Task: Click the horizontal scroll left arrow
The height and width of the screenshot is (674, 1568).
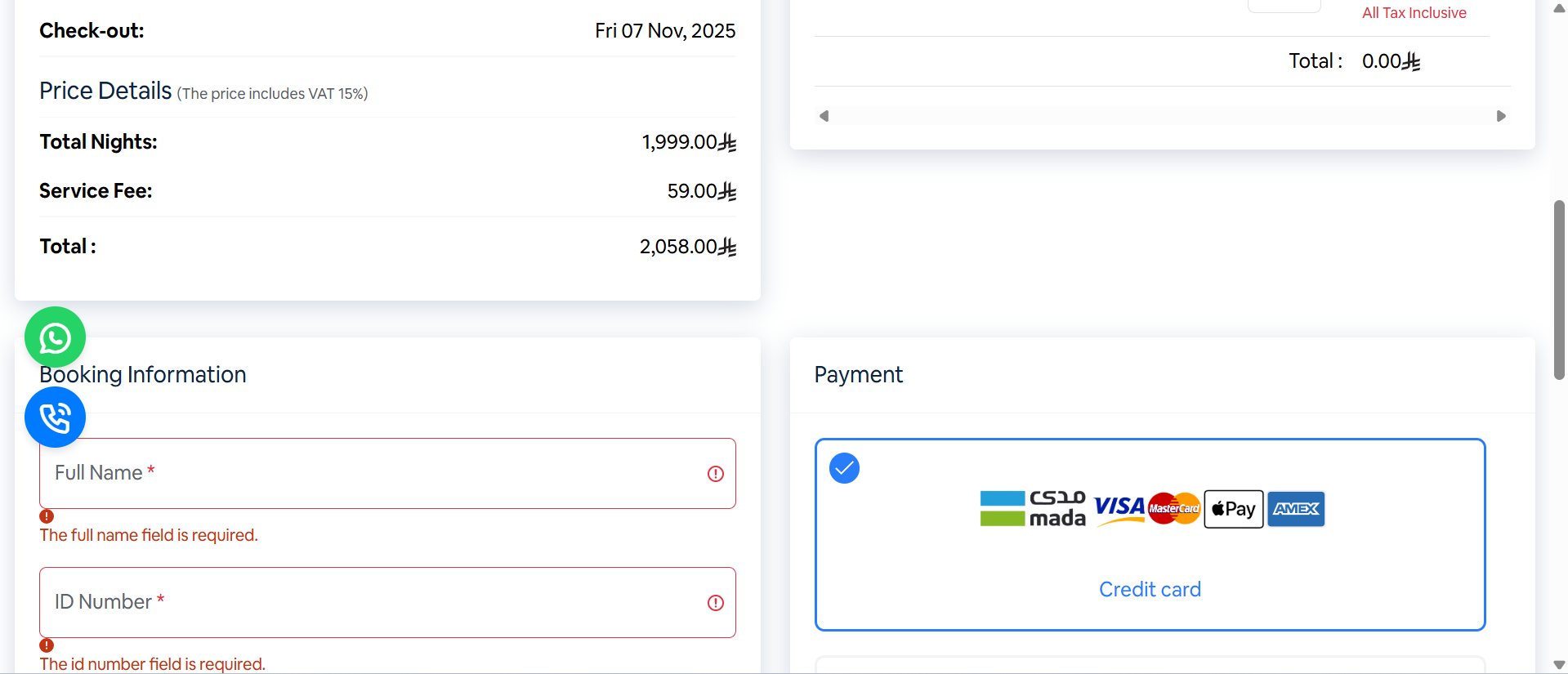Action: click(x=824, y=116)
